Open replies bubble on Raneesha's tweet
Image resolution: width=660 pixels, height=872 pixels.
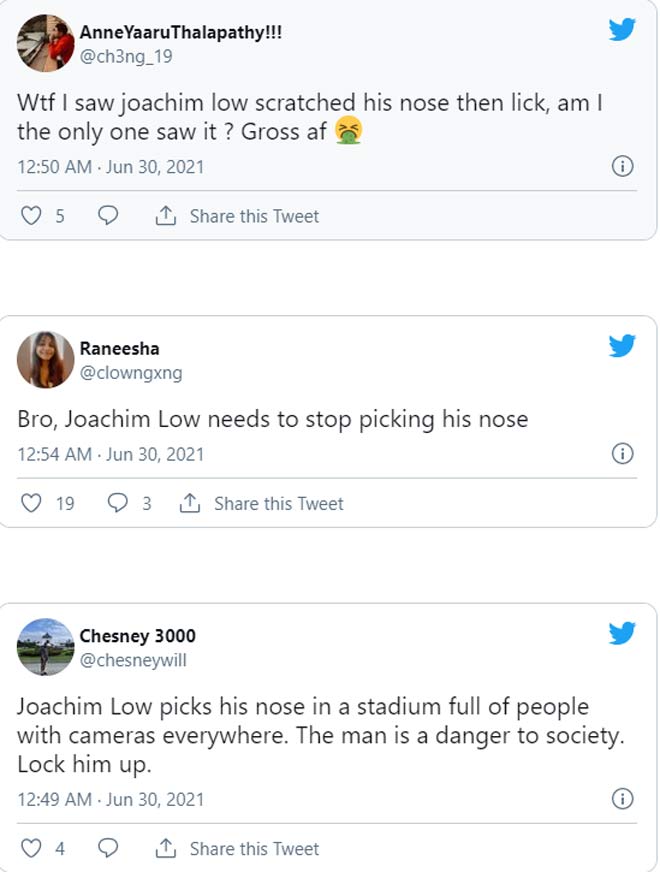118,504
